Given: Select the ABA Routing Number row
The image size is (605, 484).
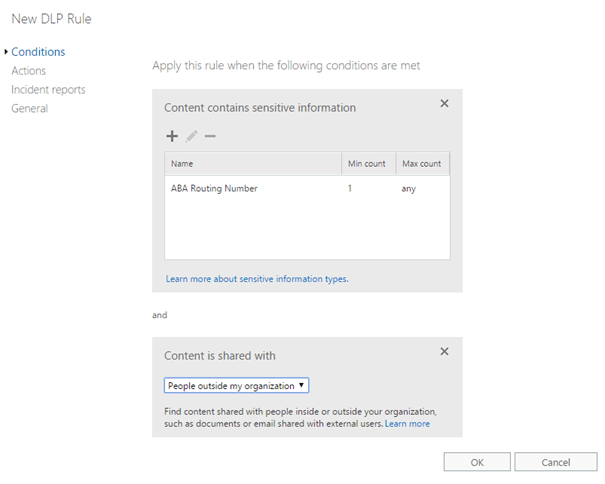Looking at the screenshot, I should coord(214,188).
